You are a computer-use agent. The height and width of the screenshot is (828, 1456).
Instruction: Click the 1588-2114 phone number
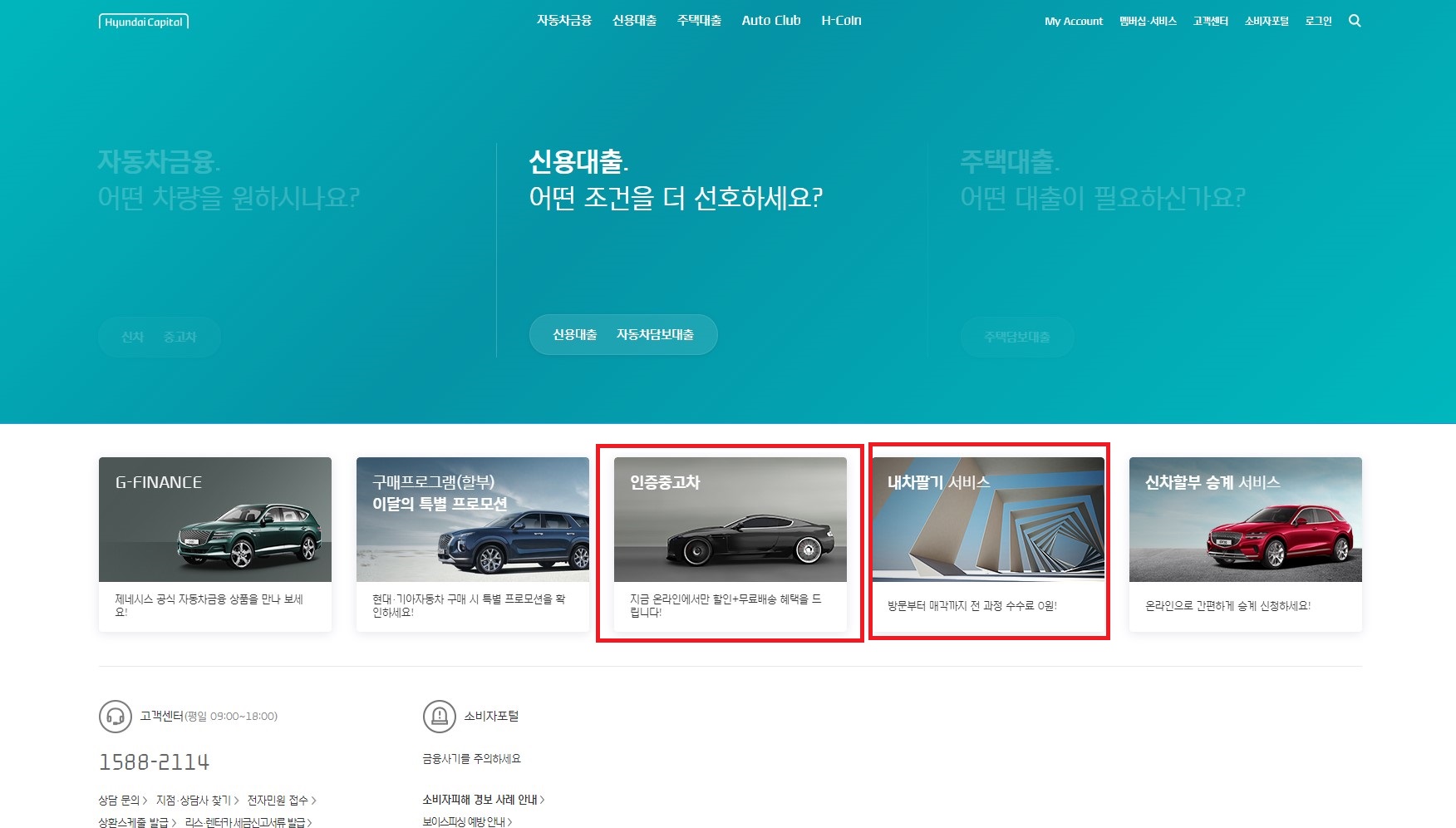(x=155, y=761)
